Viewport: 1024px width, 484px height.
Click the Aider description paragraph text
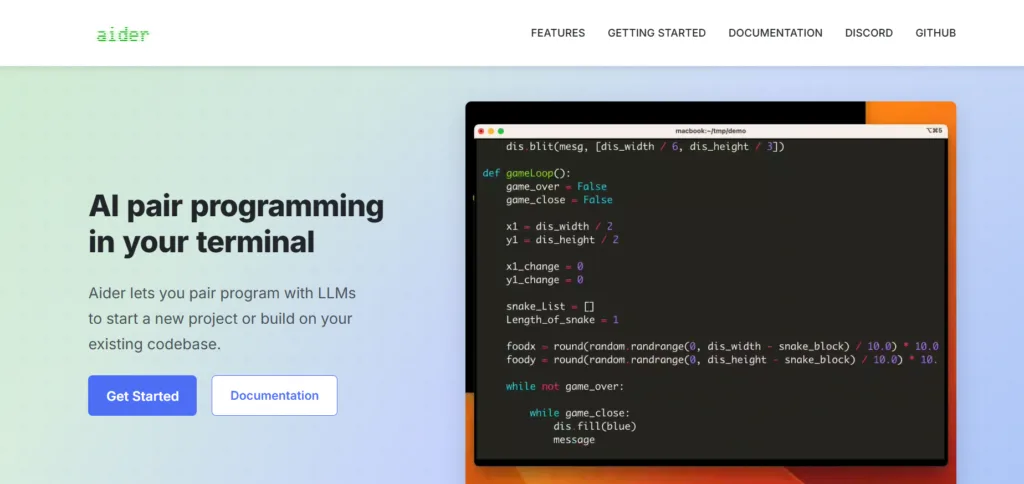[x=222, y=319]
